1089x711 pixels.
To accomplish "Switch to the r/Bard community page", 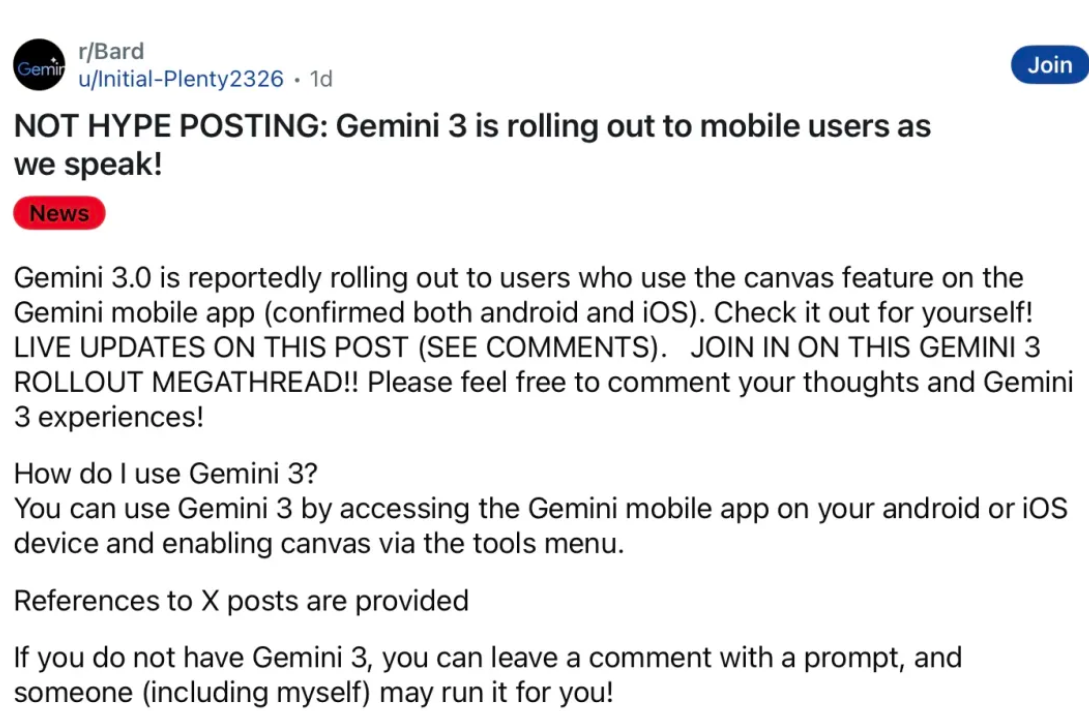I will point(111,51).
